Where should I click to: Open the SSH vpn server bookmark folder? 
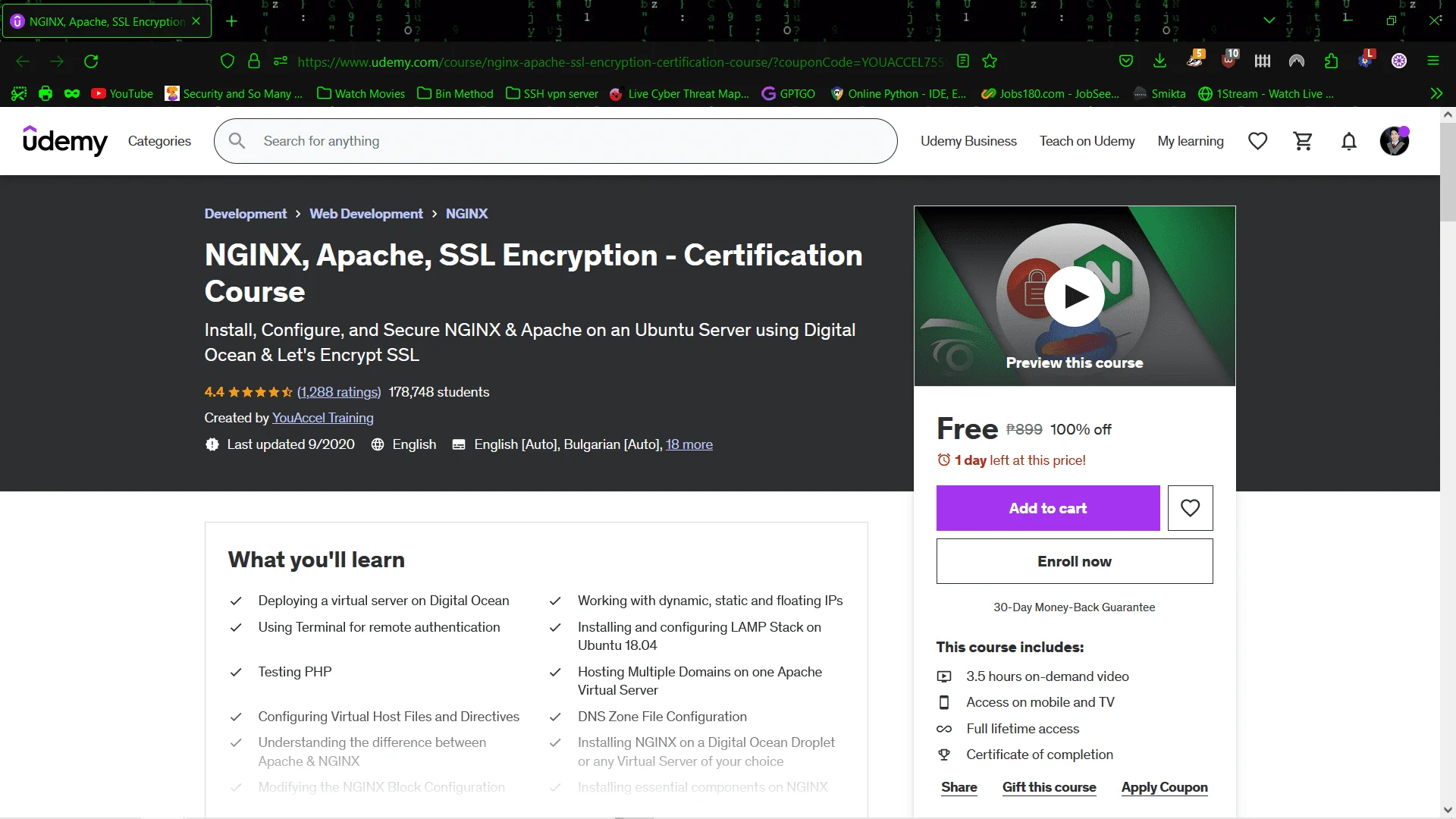[x=552, y=93]
